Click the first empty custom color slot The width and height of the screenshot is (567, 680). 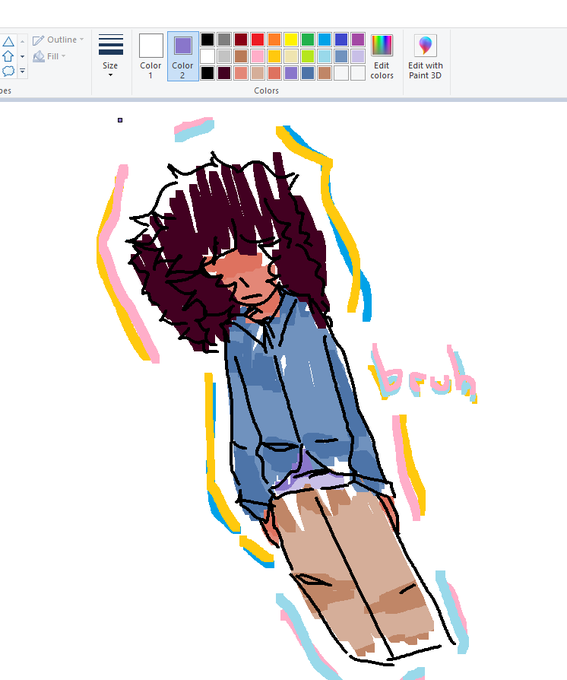tap(341, 73)
